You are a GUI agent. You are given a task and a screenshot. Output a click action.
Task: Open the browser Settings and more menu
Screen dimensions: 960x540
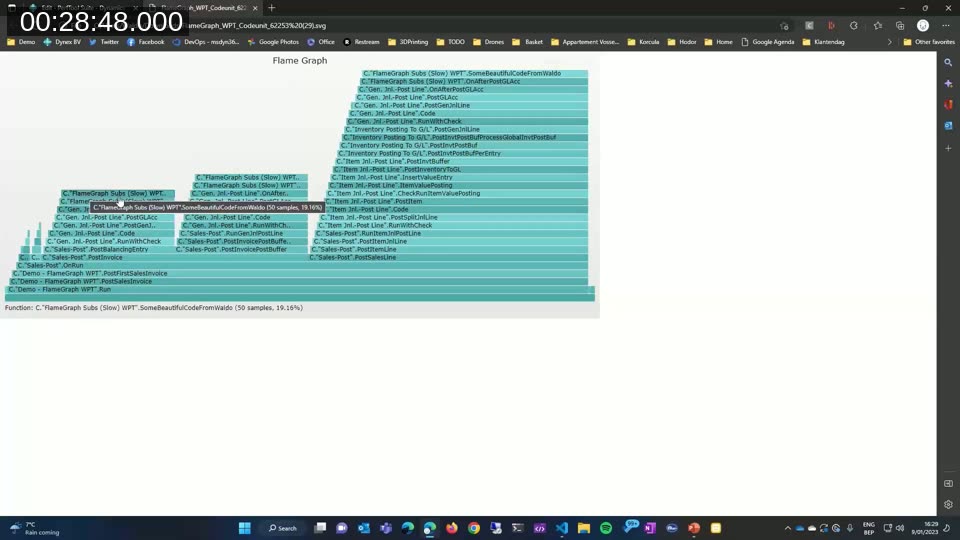point(946,26)
